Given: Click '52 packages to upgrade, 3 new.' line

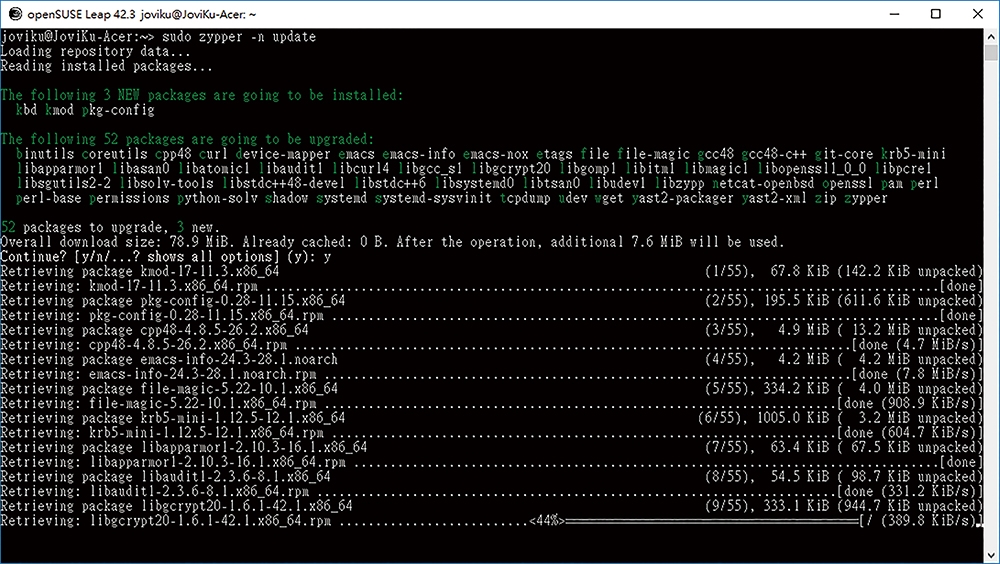Looking at the screenshot, I should [x=110, y=227].
